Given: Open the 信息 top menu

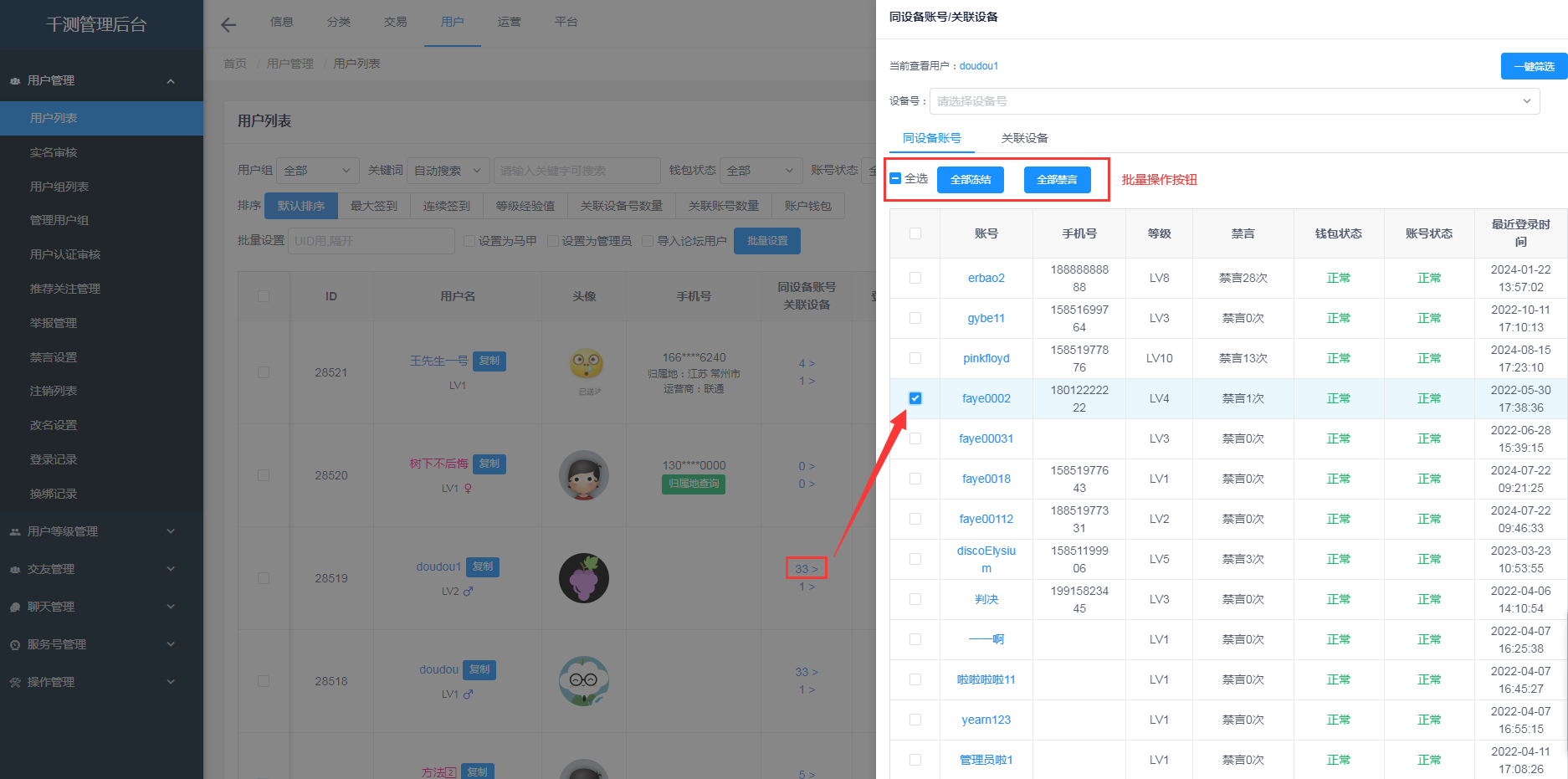Looking at the screenshot, I should [x=282, y=22].
